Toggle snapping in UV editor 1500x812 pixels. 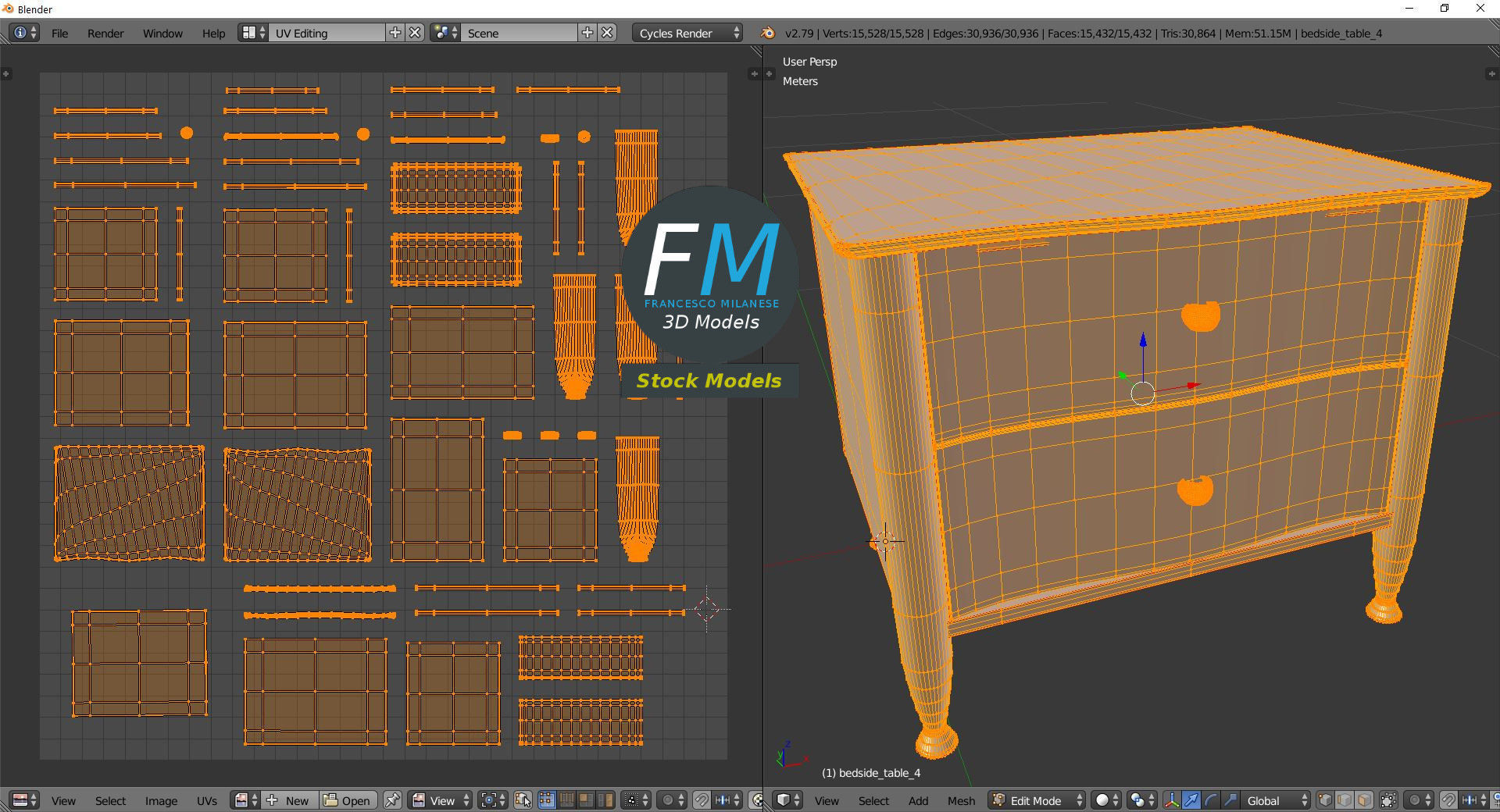[x=702, y=800]
